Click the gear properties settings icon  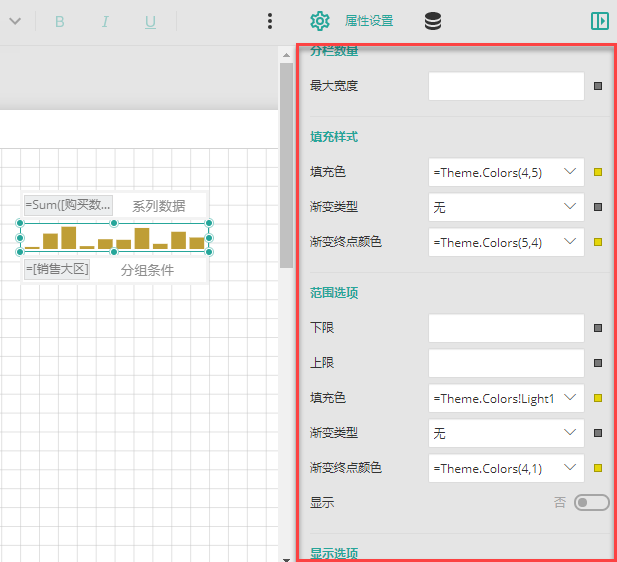(319, 21)
